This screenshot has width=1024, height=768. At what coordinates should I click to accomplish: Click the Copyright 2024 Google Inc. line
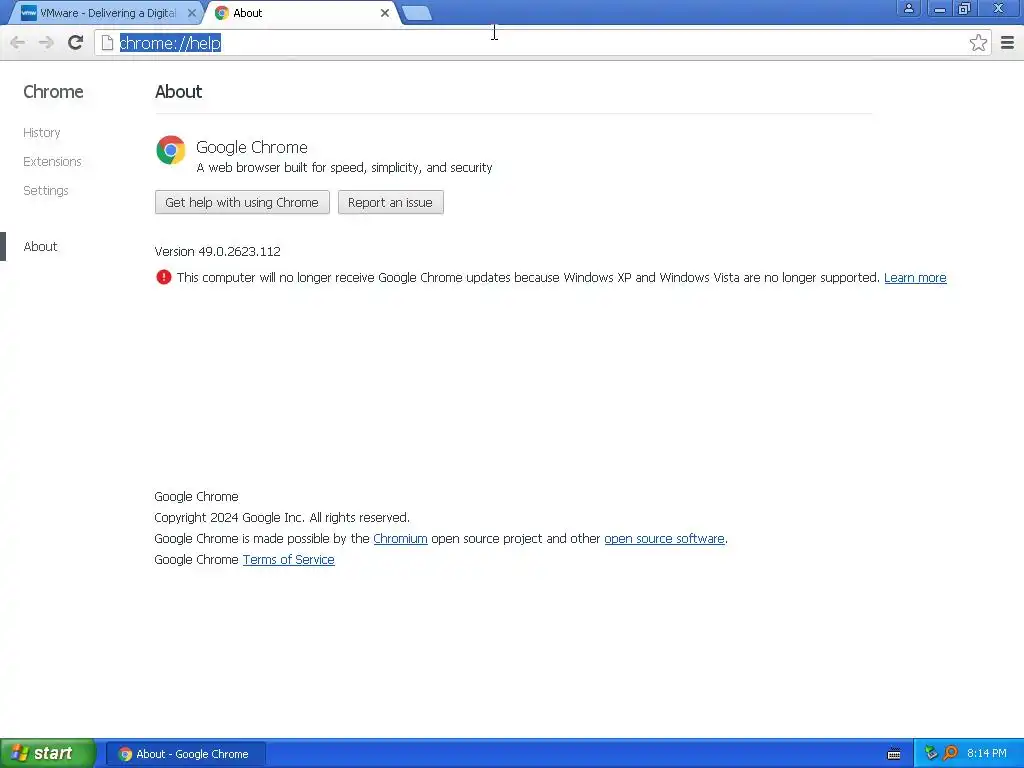pyautogui.click(x=282, y=518)
